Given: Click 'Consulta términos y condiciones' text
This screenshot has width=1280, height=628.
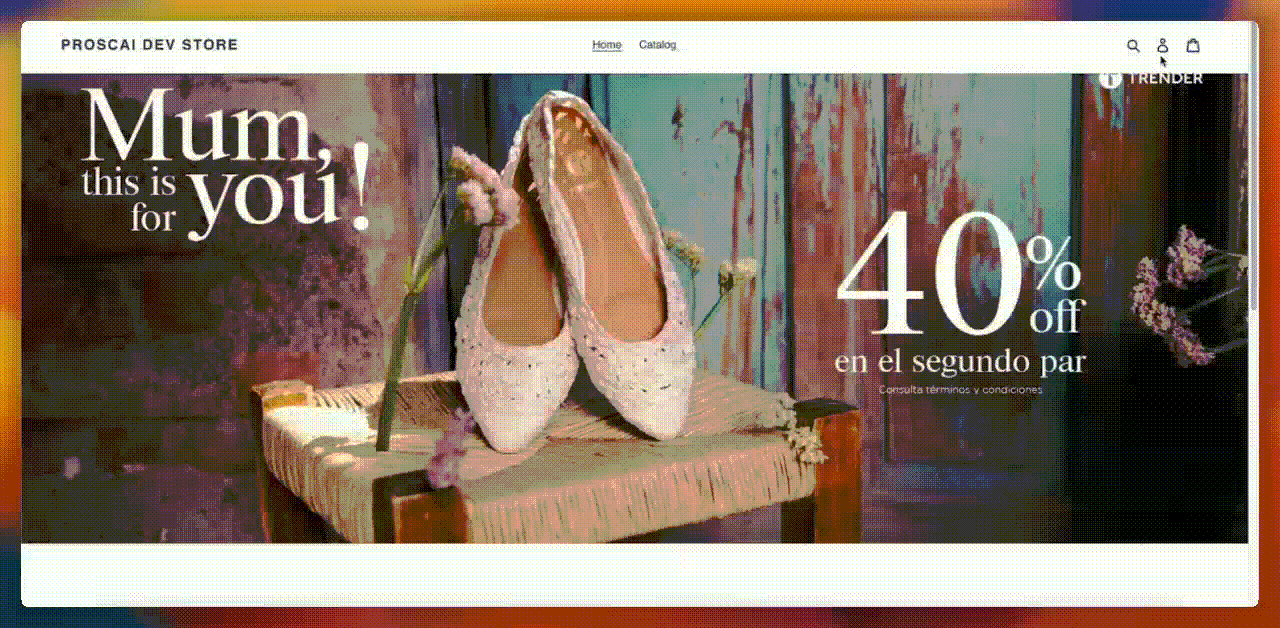Looking at the screenshot, I should point(960,390).
